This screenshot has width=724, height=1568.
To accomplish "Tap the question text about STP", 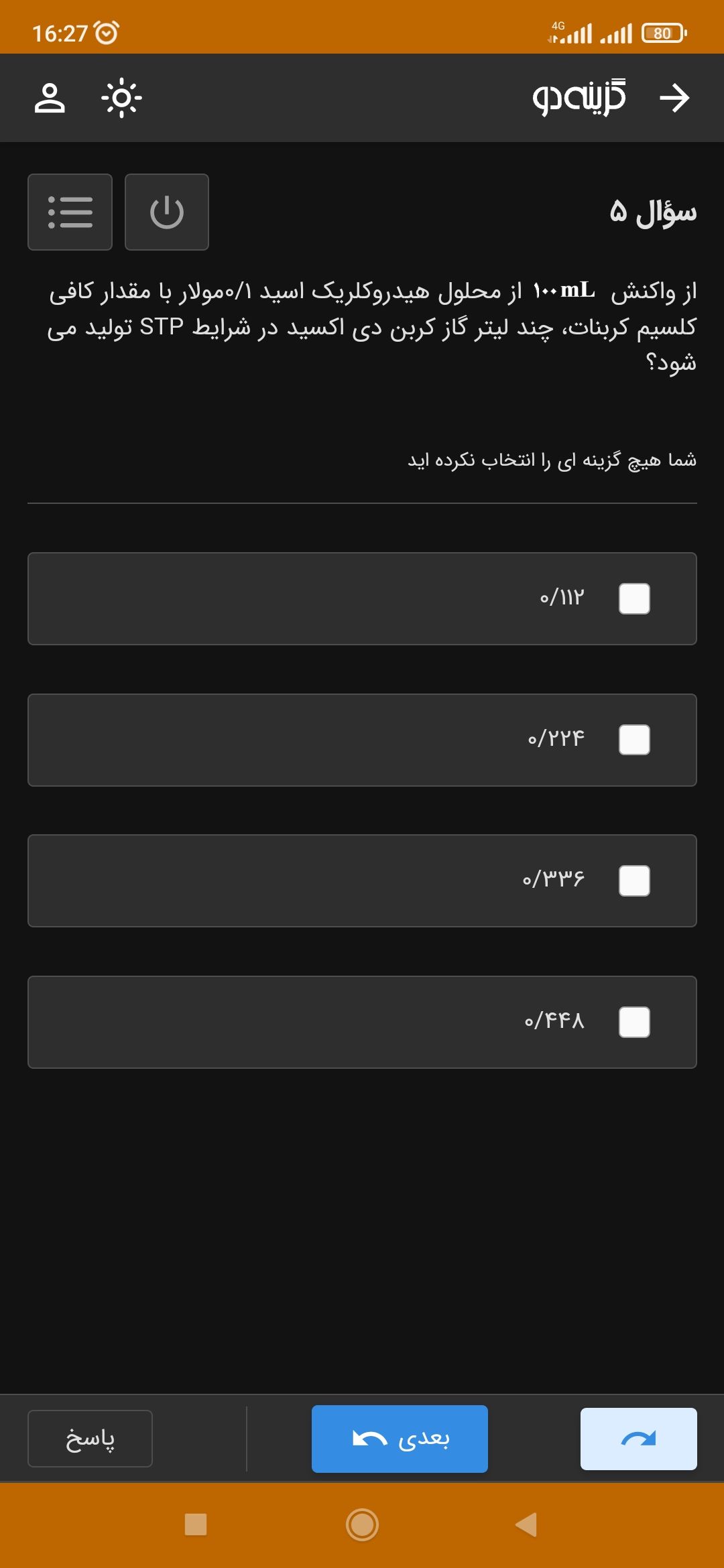I will click(371, 326).
